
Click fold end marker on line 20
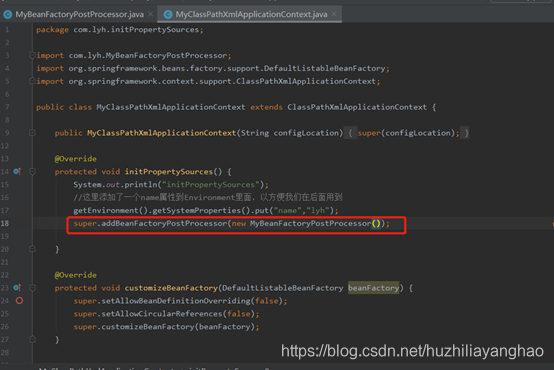click(32, 249)
